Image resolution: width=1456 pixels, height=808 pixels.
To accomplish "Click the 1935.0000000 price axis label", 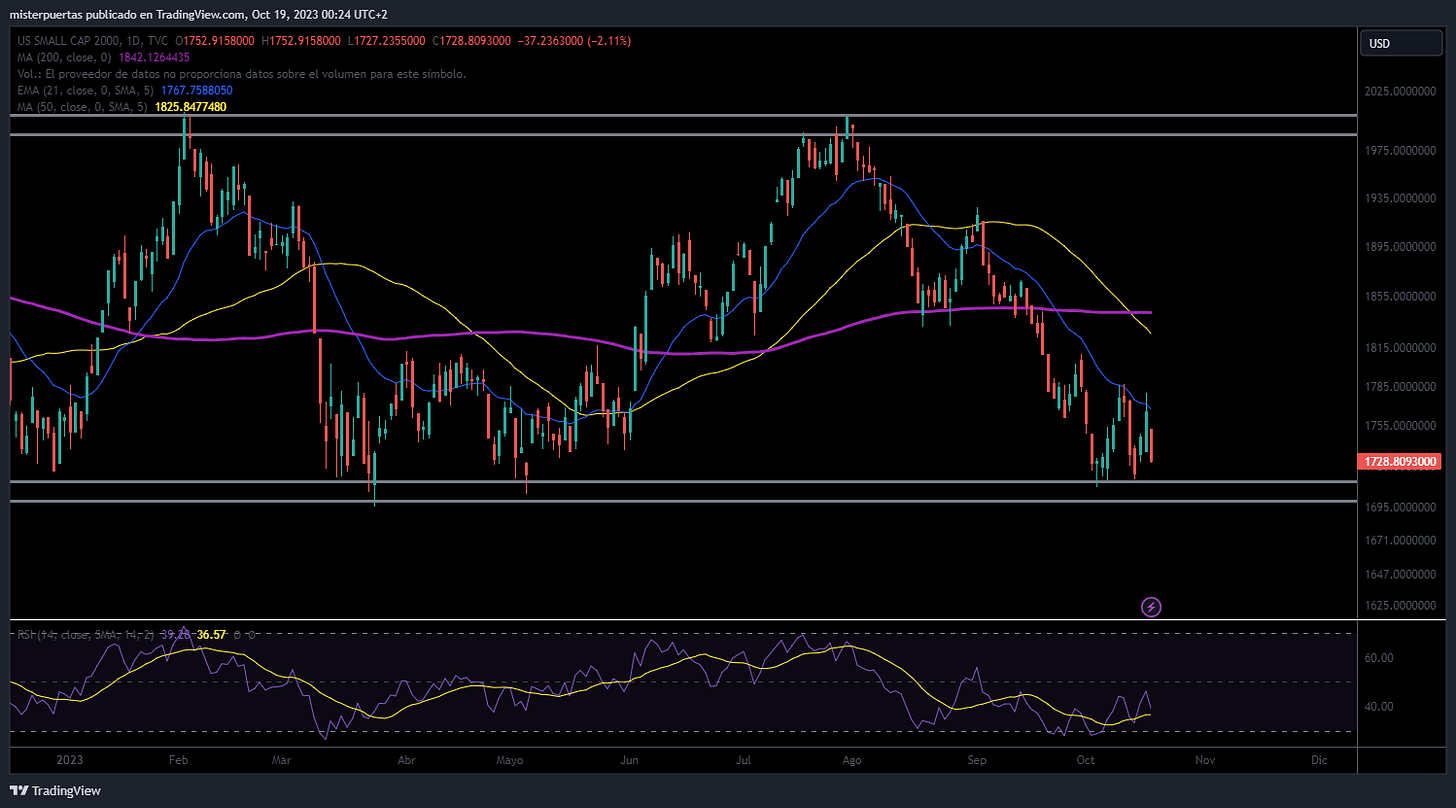I will tap(1400, 199).
